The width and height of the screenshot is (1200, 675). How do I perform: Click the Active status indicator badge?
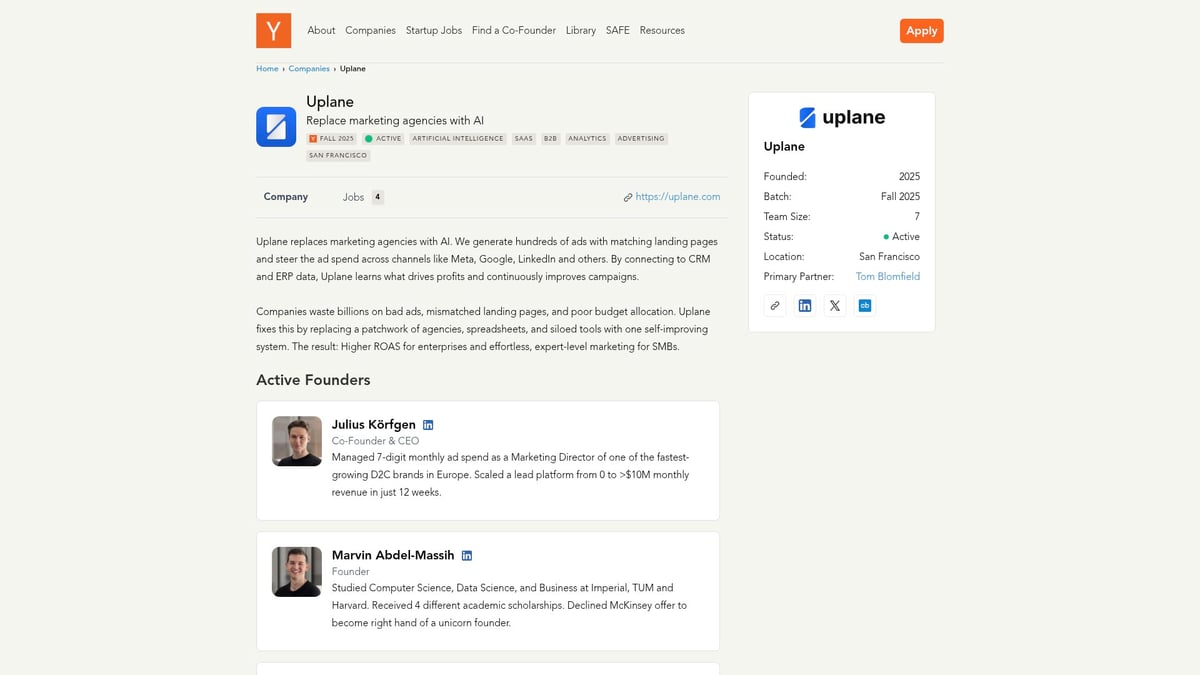click(x=385, y=139)
